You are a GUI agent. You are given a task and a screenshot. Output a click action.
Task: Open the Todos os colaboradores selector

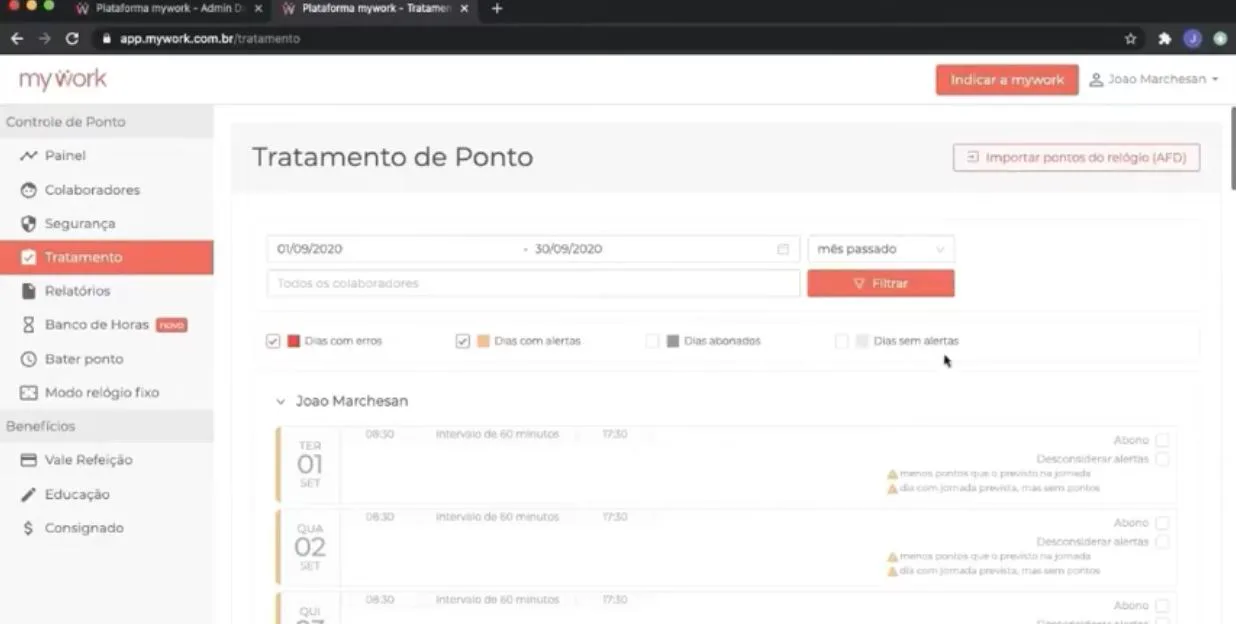[x=534, y=284]
